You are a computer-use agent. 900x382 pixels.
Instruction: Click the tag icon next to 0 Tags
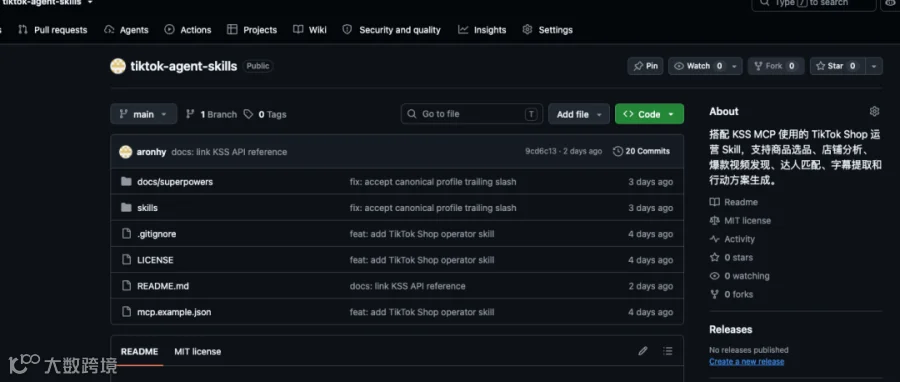[248, 114]
